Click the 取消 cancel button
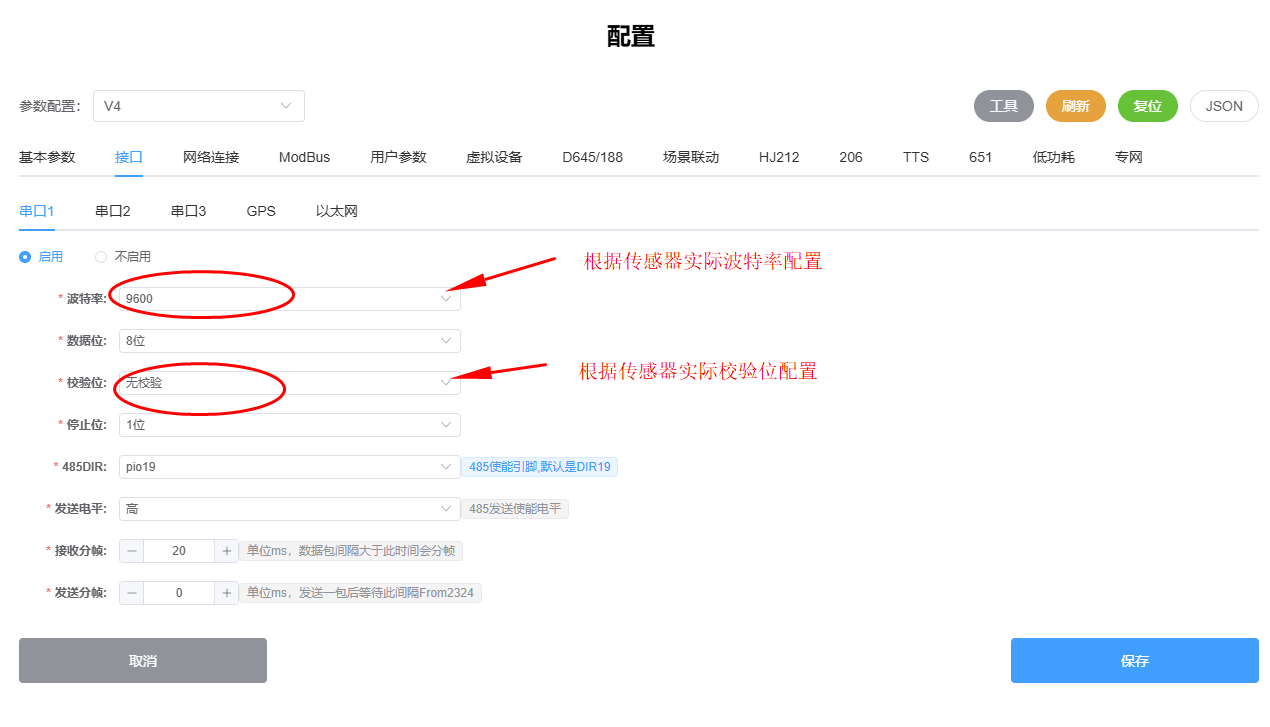1270x727 pixels. point(142,660)
